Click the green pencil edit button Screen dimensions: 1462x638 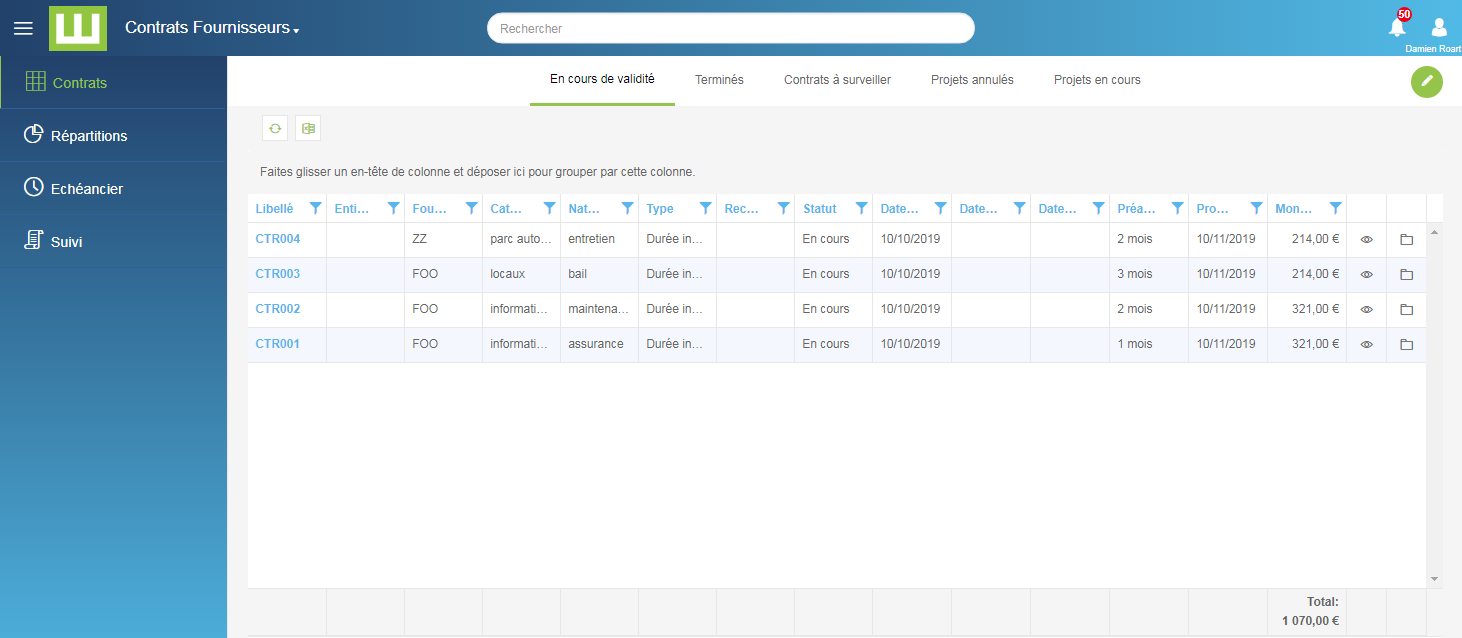pos(1426,81)
